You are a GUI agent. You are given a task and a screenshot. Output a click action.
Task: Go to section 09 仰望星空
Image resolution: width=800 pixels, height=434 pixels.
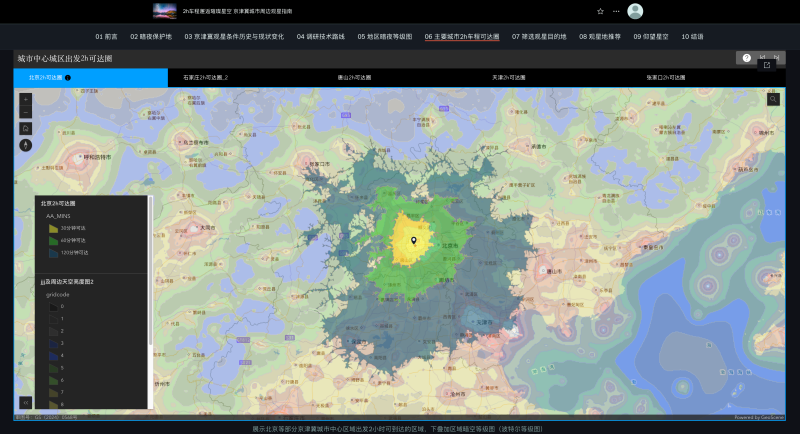(651, 37)
